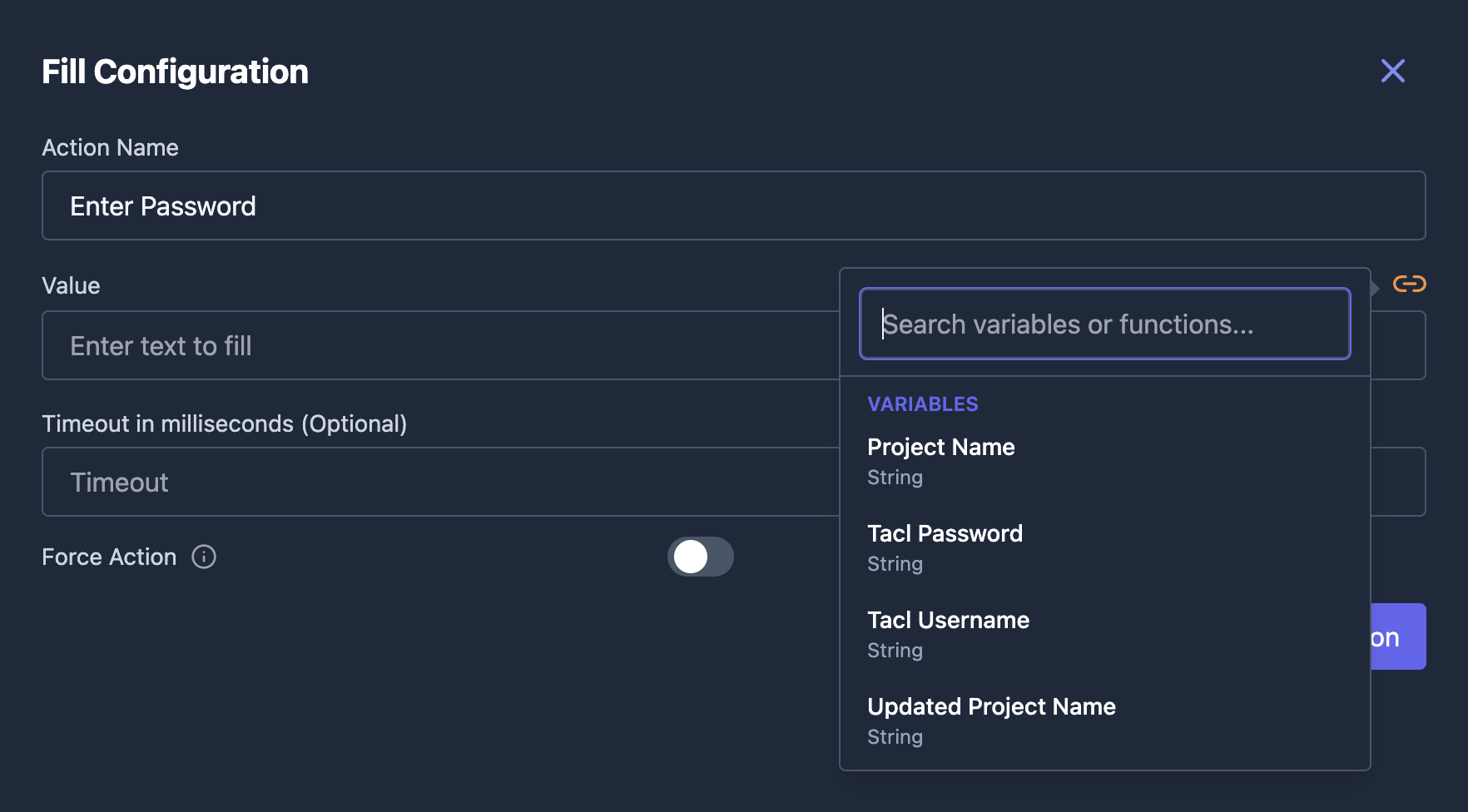The image size is (1468, 812).
Task: Toggle the Force Action switch
Action: (700, 557)
